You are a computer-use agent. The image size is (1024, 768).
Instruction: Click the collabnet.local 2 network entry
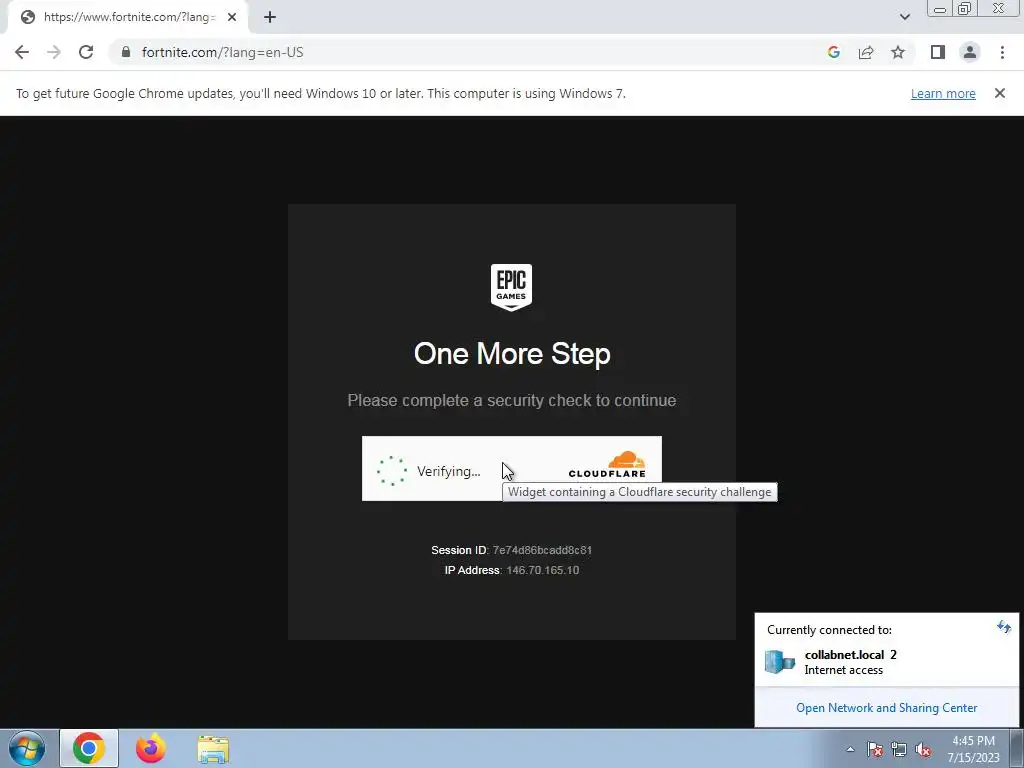click(x=886, y=662)
